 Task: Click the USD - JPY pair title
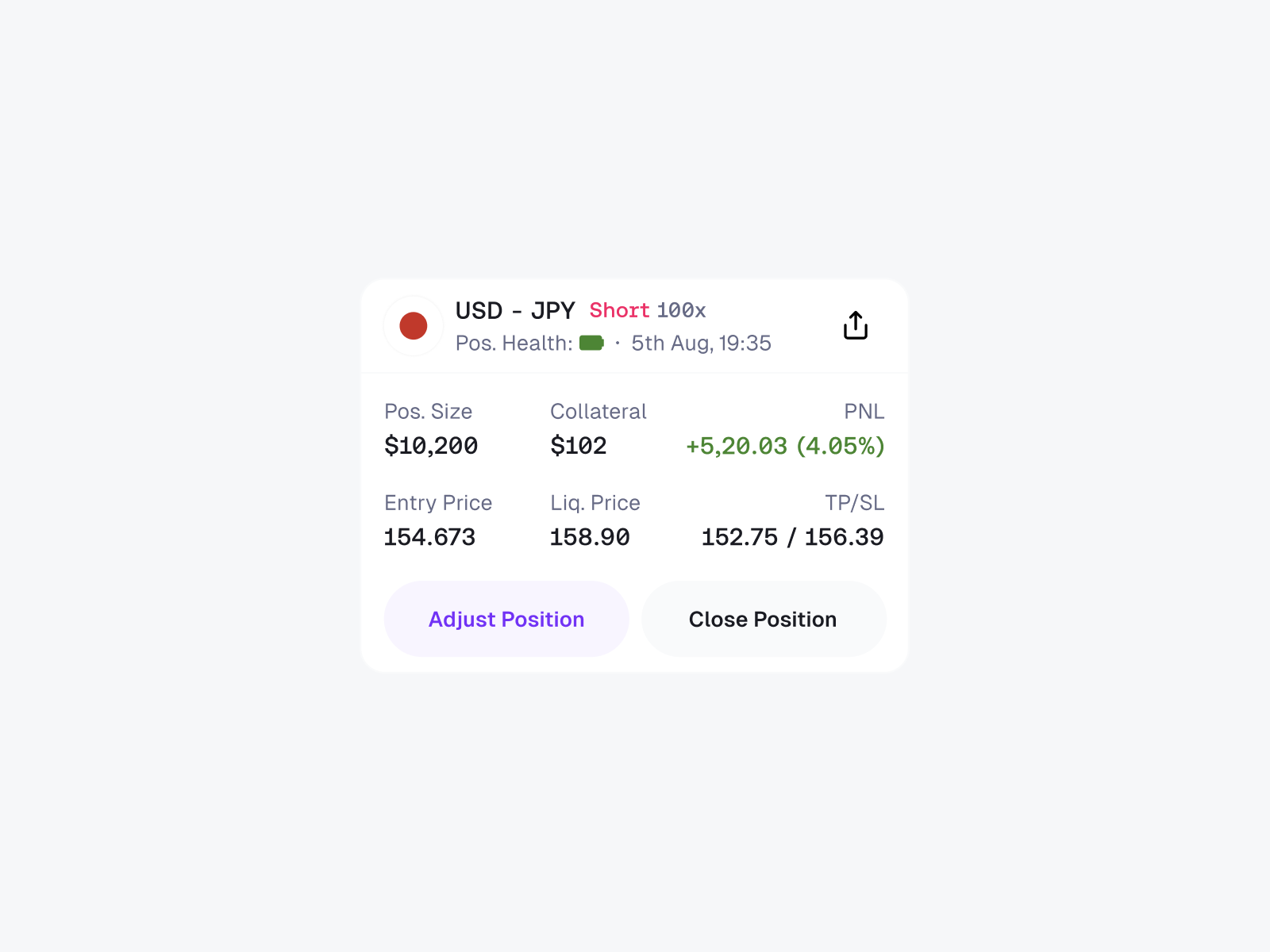[514, 310]
